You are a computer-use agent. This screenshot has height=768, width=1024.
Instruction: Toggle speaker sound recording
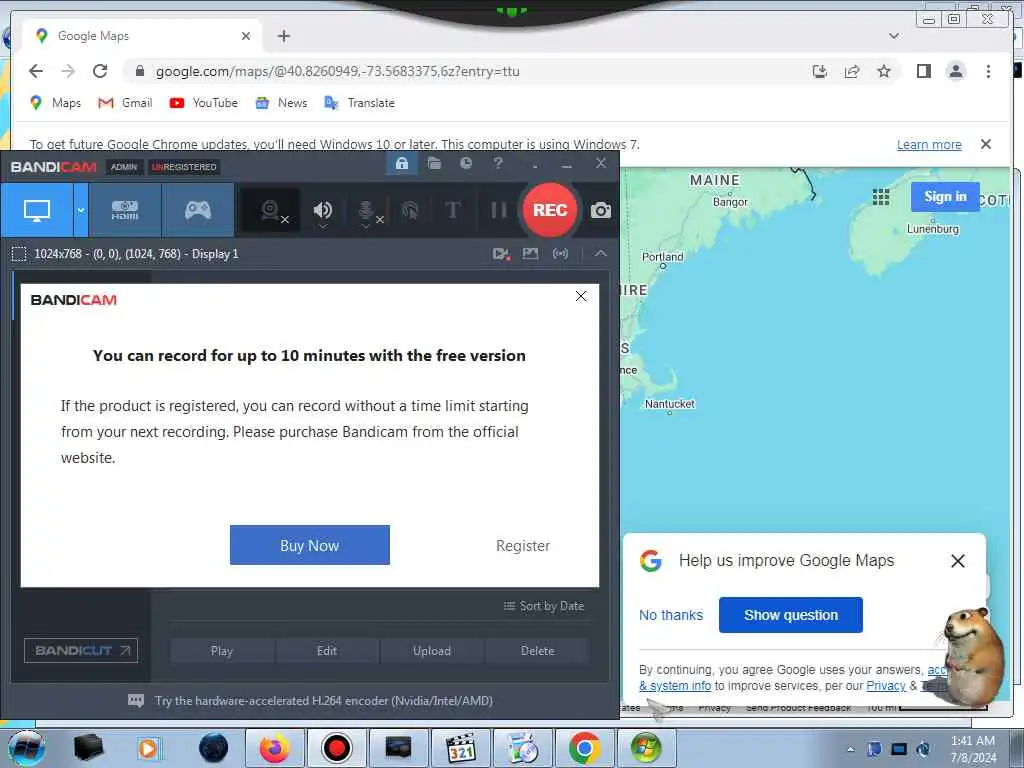(x=323, y=210)
